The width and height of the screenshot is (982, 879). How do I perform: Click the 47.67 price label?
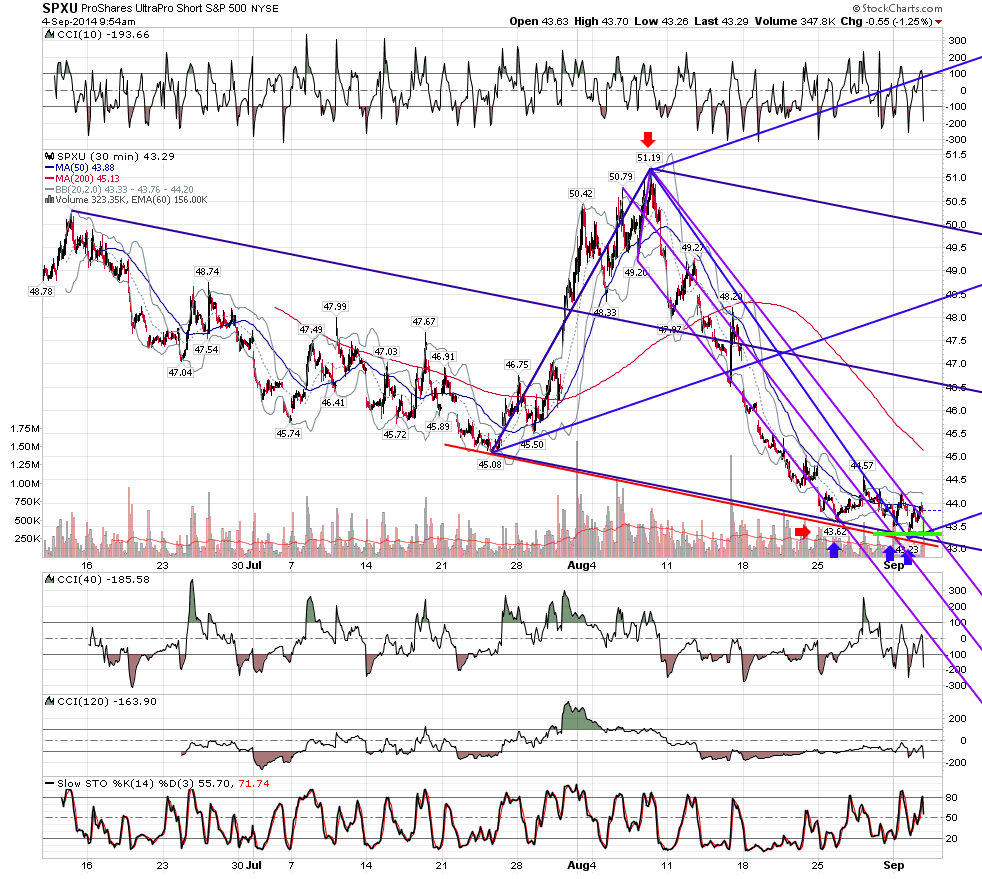point(424,322)
